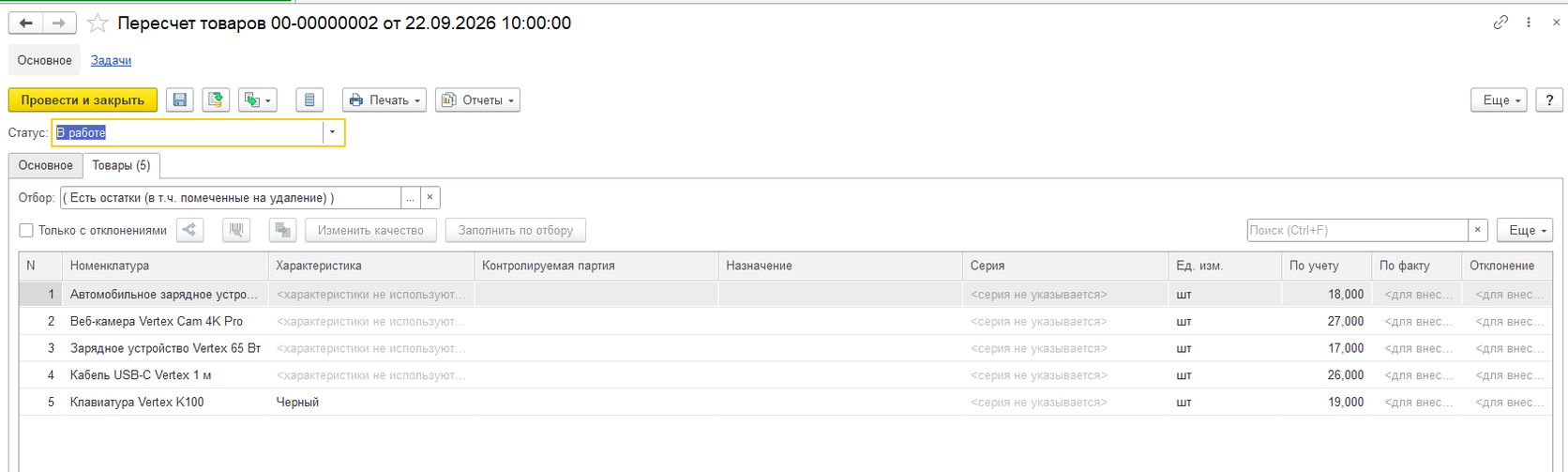Go back with the left arrow button
The image size is (1568, 472).
point(26,23)
